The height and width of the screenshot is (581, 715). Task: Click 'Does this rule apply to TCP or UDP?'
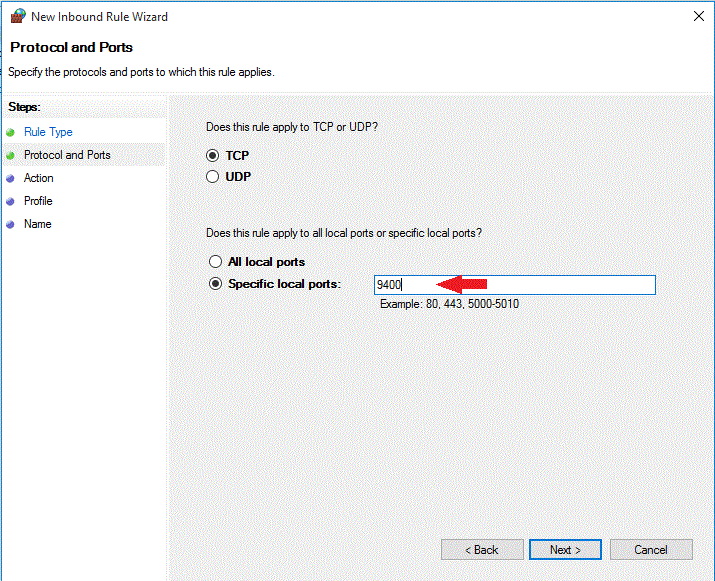pos(292,127)
